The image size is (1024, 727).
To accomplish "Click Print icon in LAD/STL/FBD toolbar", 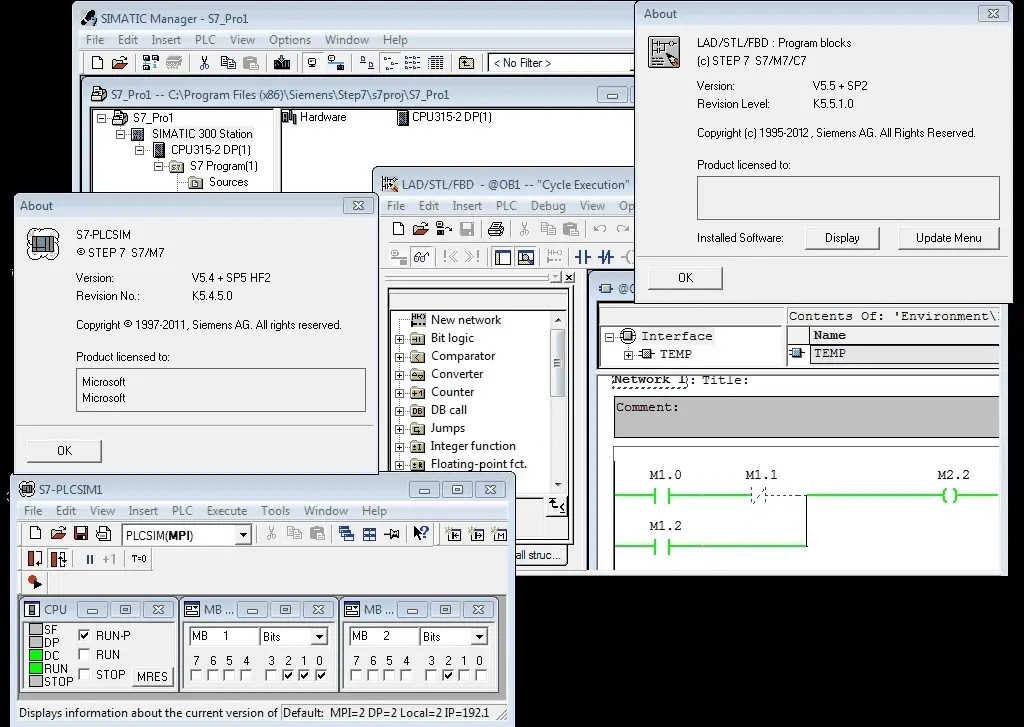I will point(496,229).
